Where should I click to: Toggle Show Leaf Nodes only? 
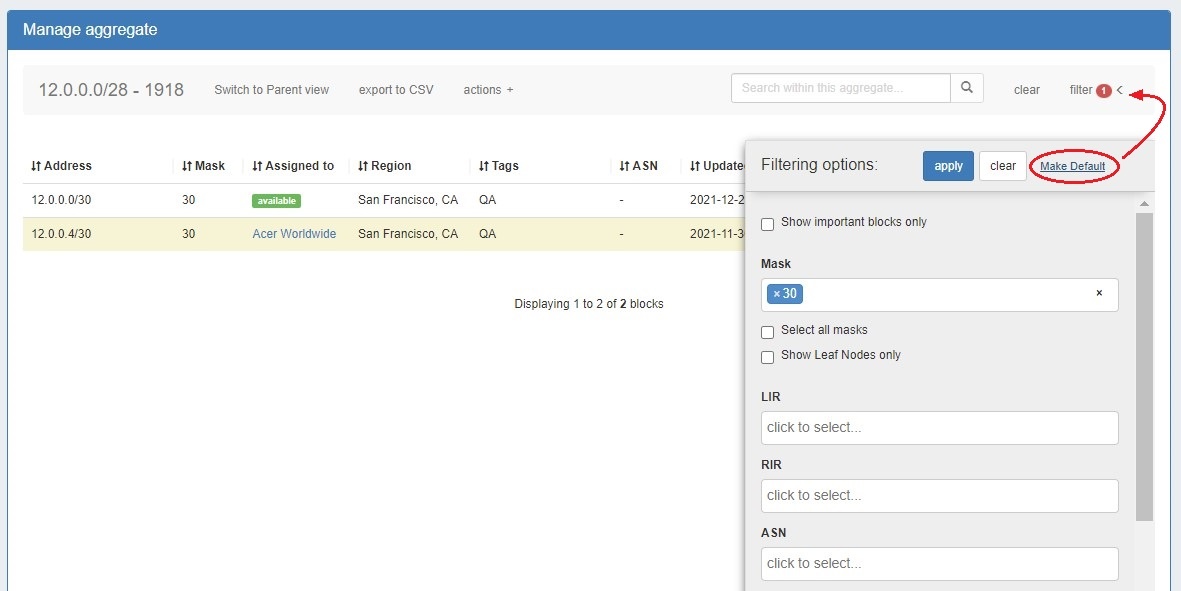pos(768,357)
